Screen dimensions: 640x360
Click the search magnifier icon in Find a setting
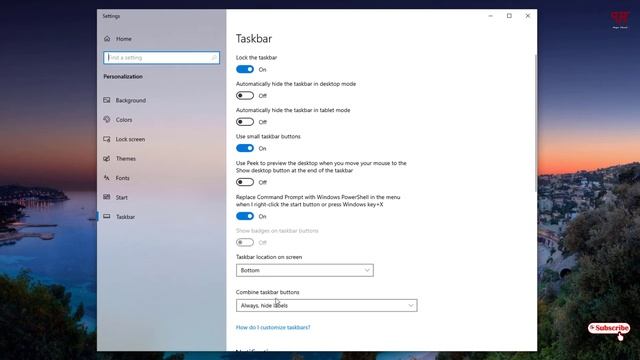214,58
